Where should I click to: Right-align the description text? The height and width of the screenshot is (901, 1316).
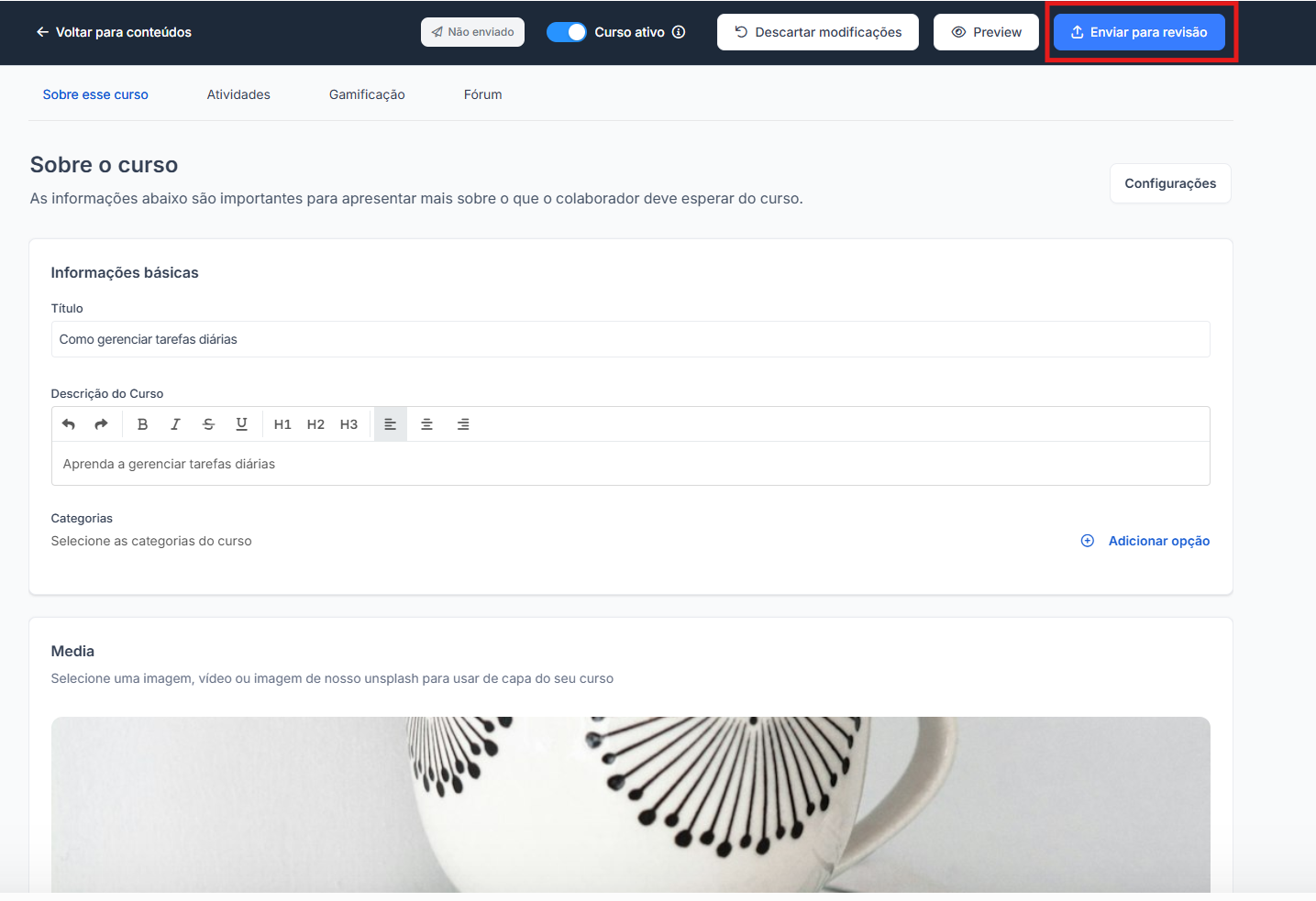pos(463,424)
